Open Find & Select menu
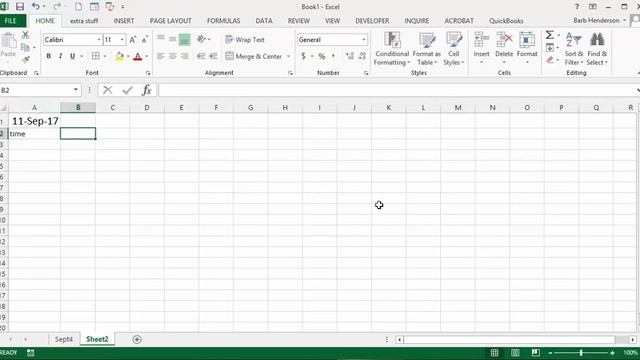 (597, 49)
